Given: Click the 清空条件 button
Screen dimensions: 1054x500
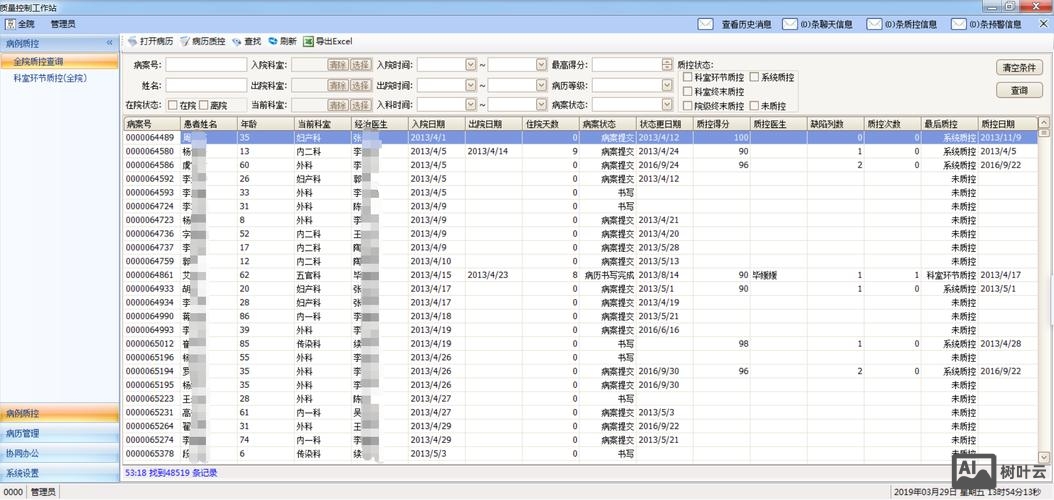Looking at the screenshot, I should coord(1019,68).
